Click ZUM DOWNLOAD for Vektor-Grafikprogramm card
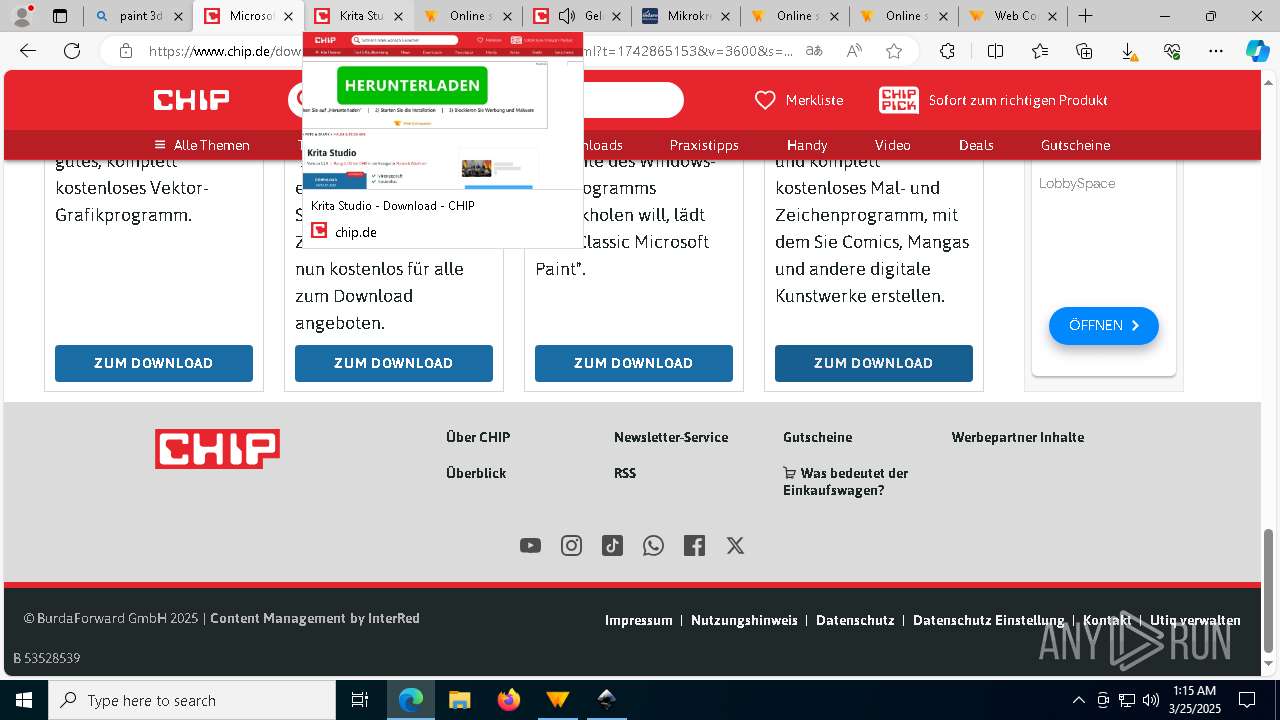This screenshot has height=720, width=1280. pos(154,363)
